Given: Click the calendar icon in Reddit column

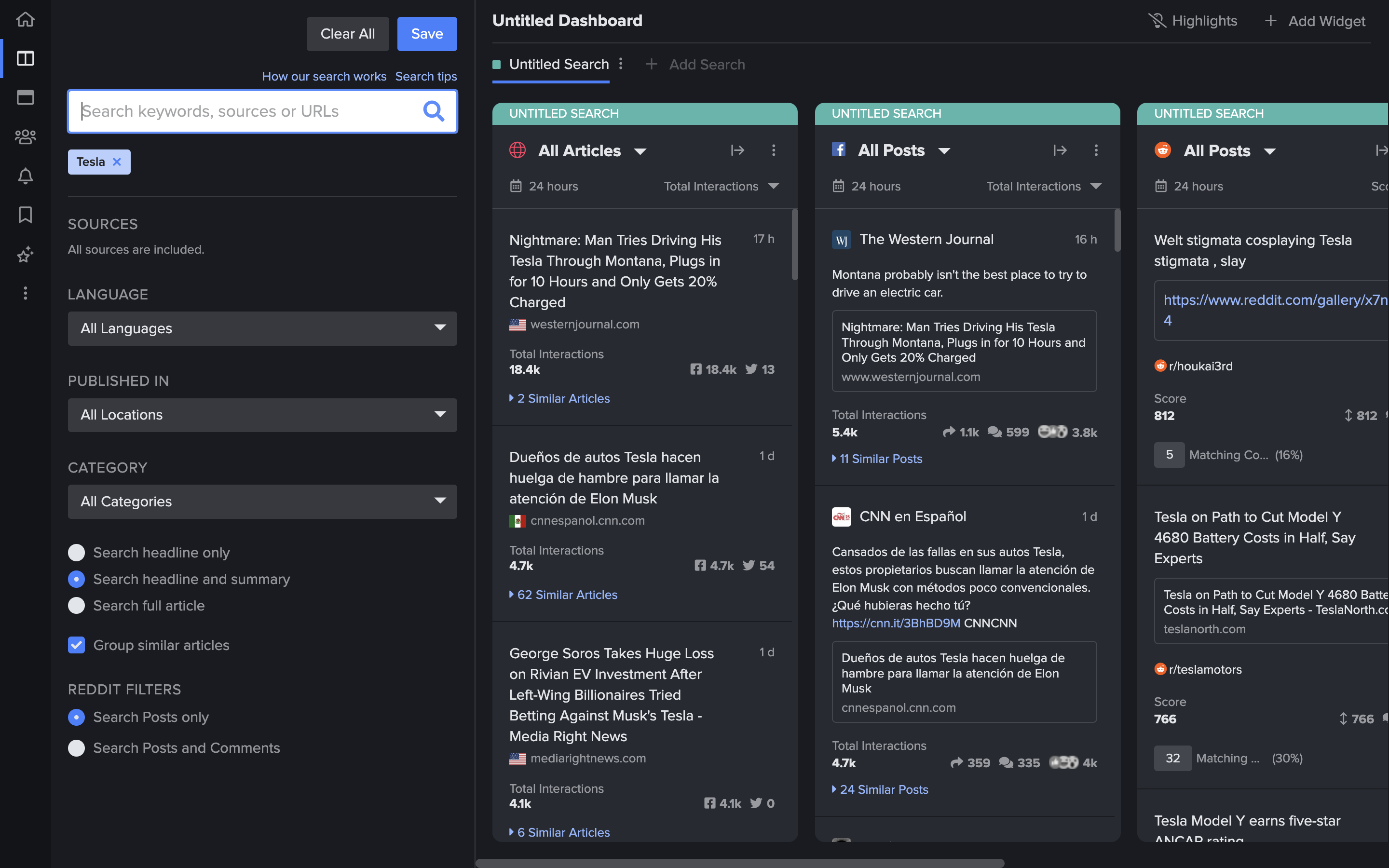Looking at the screenshot, I should coord(1160,186).
